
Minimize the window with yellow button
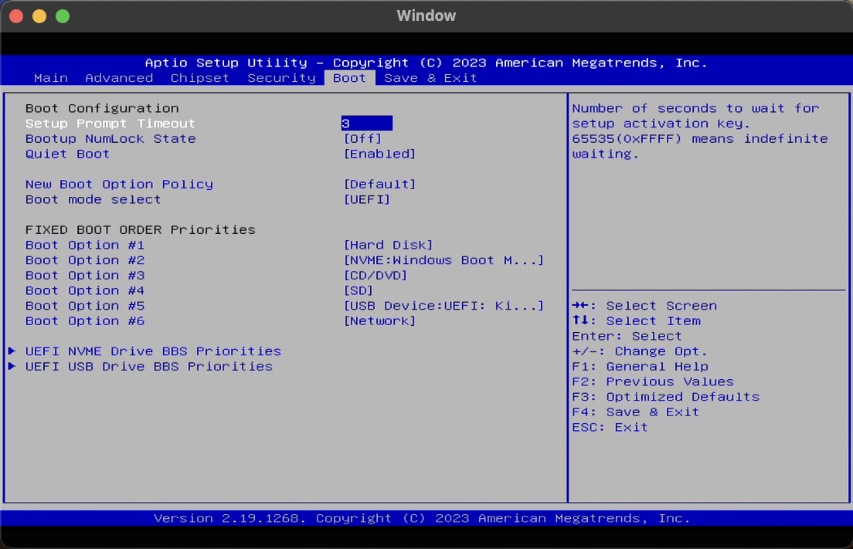(x=39, y=16)
